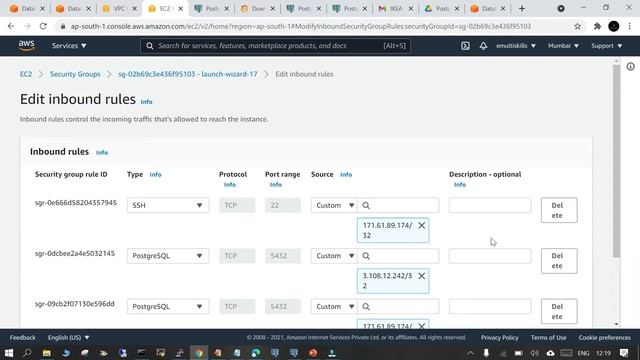Click the scrollbar down arrow
Image resolution: width=640 pixels, height=360 pixels.
click(x=616, y=324)
